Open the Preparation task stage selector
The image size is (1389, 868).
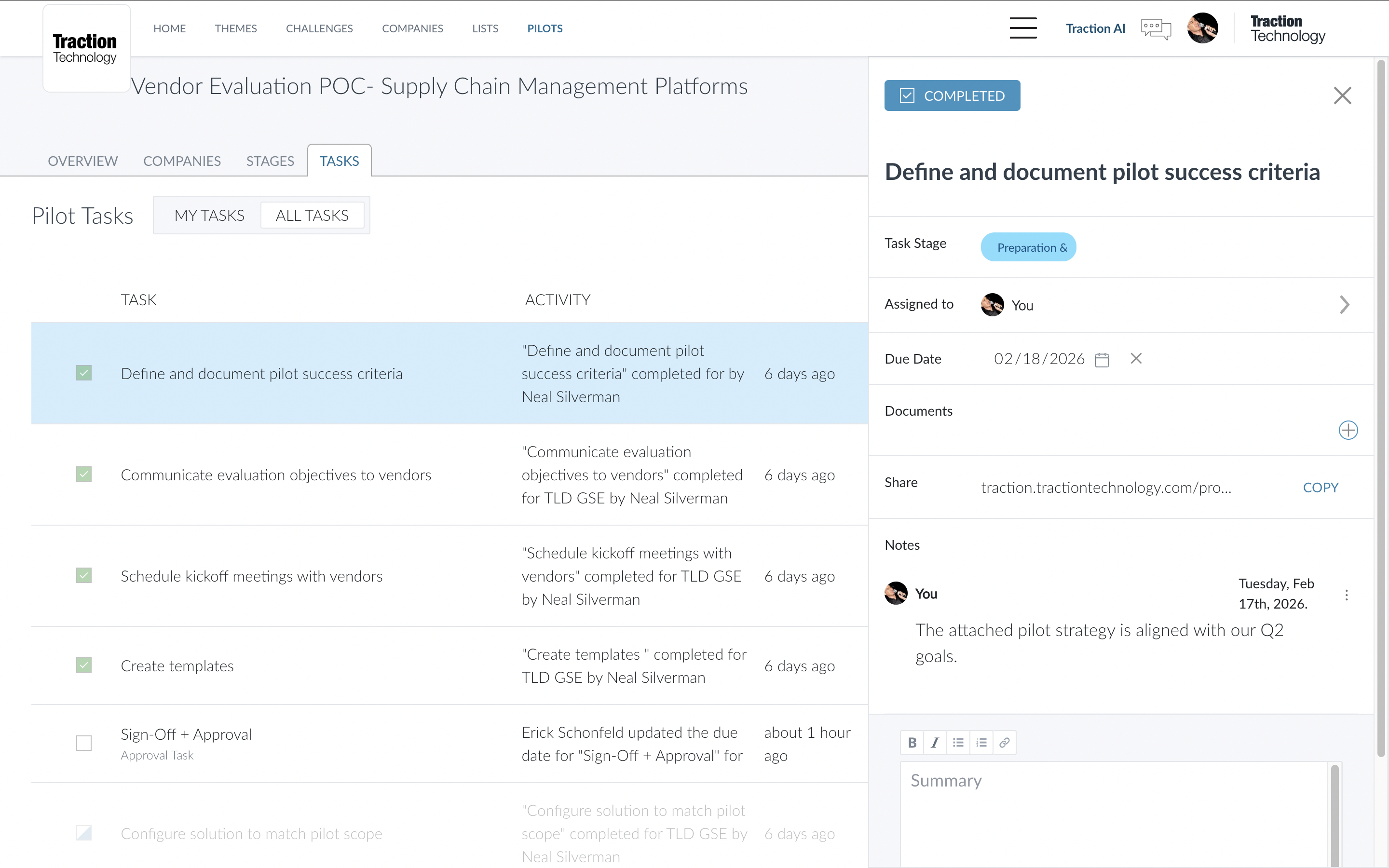coord(1028,247)
